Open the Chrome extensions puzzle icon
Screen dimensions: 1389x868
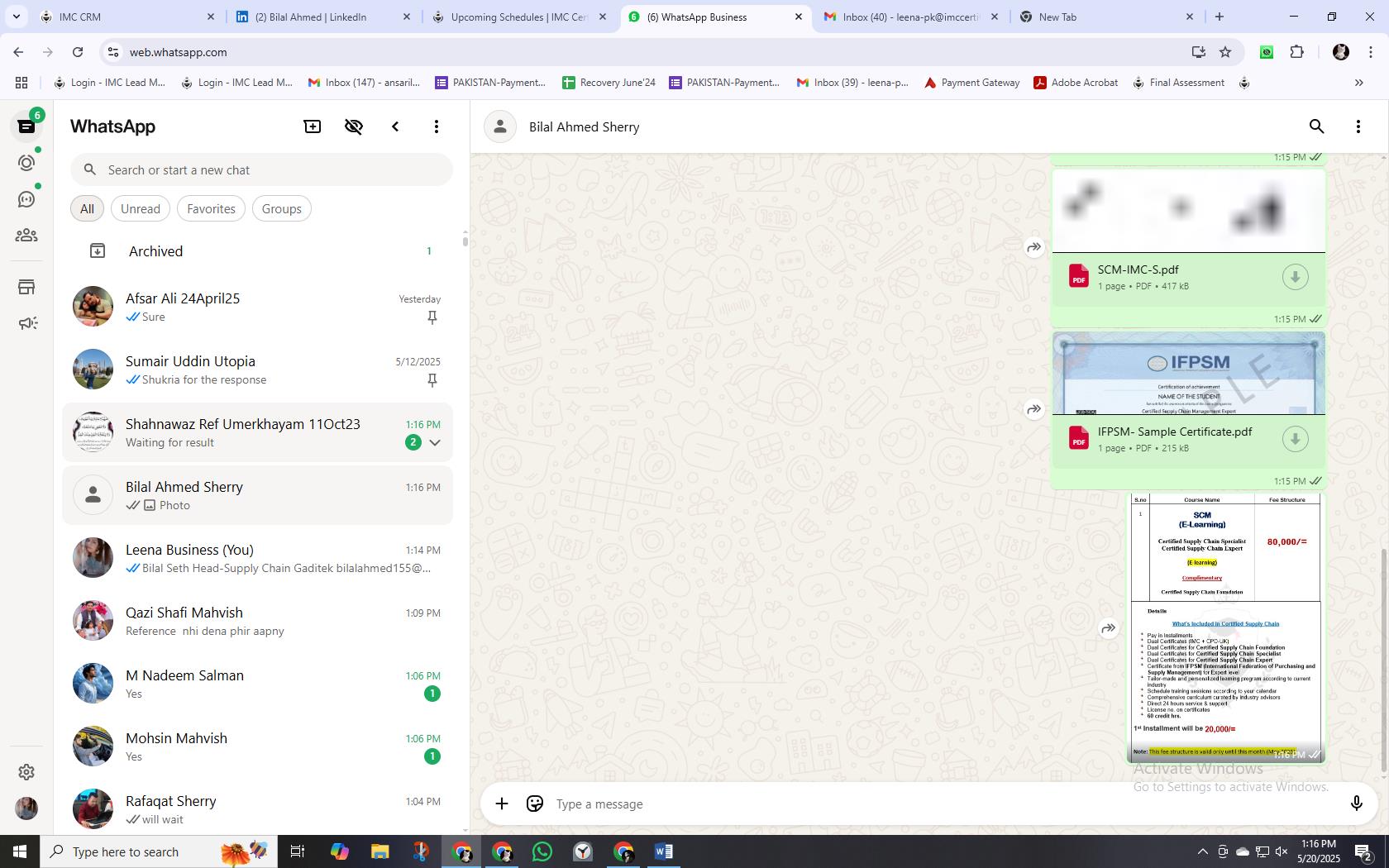tap(1296, 52)
